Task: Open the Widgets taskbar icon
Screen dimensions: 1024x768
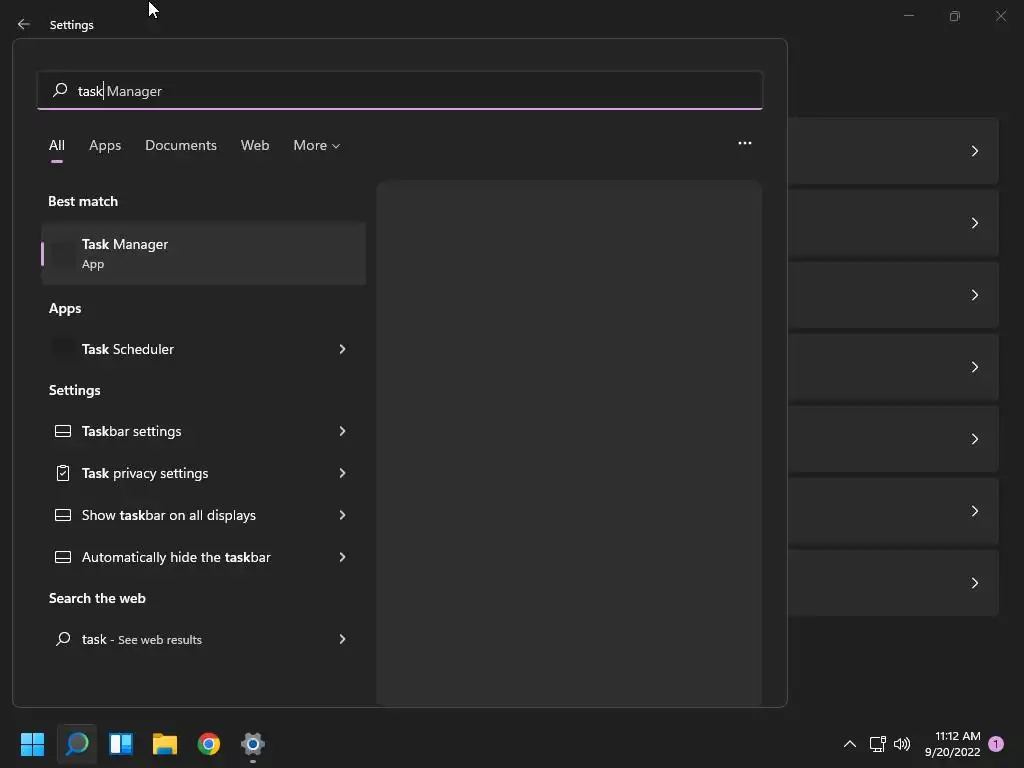Action: pyautogui.click(x=121, y=744)
